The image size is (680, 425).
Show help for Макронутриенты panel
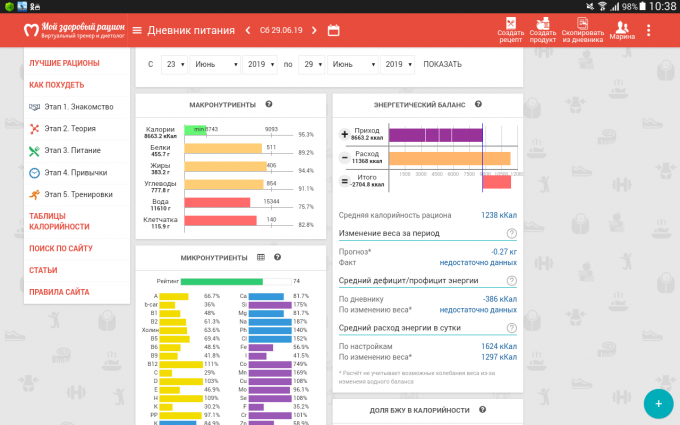tap(269, 104)
